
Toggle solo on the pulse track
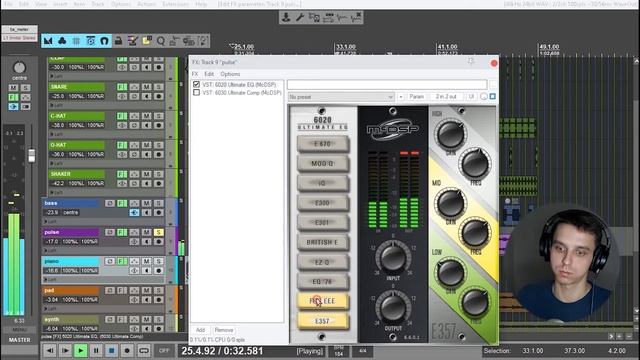click(x=158, y=232)
